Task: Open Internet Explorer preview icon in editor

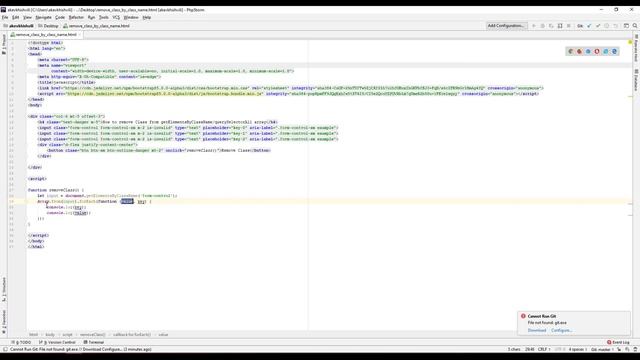Action: click(606, 51)
